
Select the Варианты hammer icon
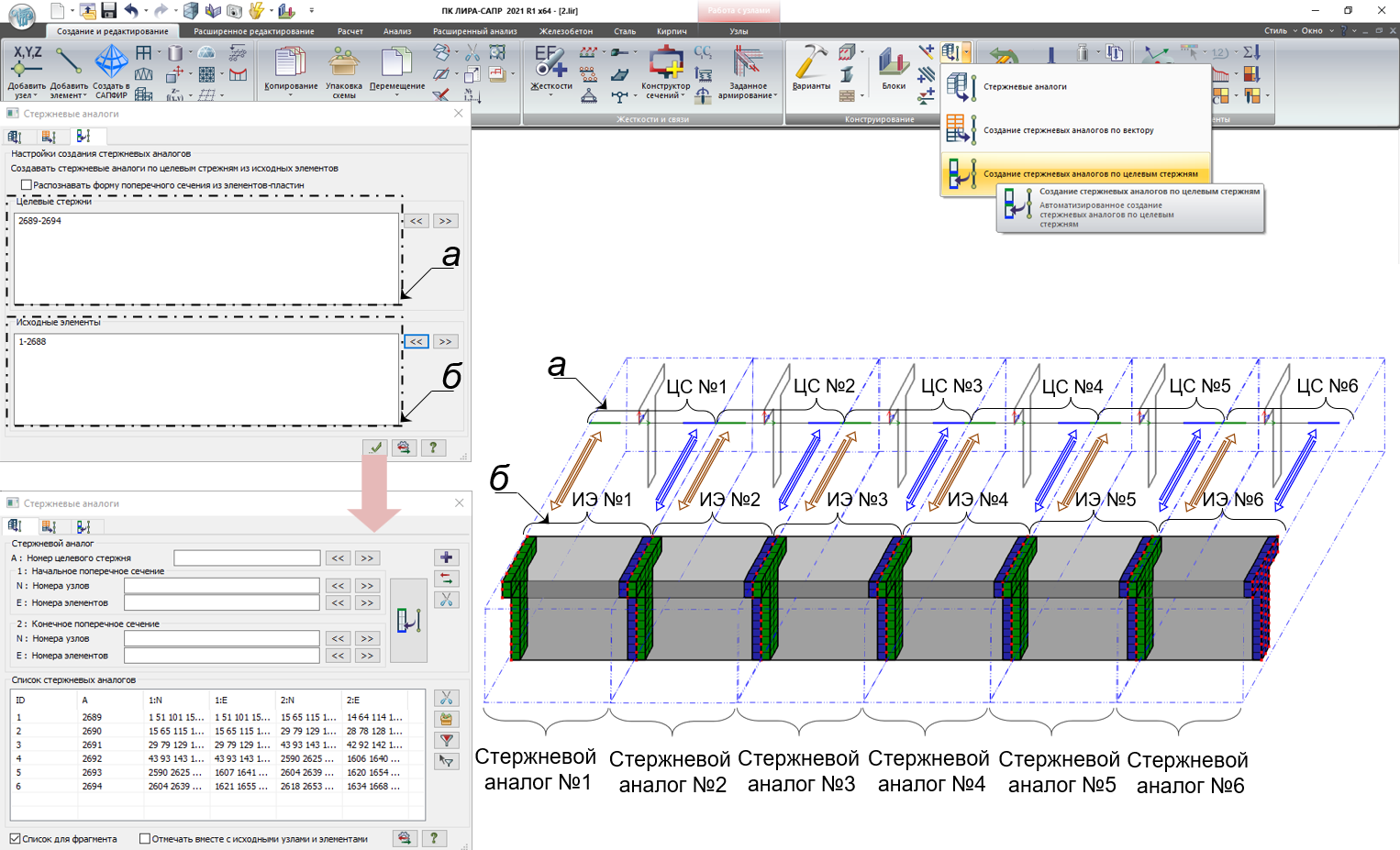(811, 64)
